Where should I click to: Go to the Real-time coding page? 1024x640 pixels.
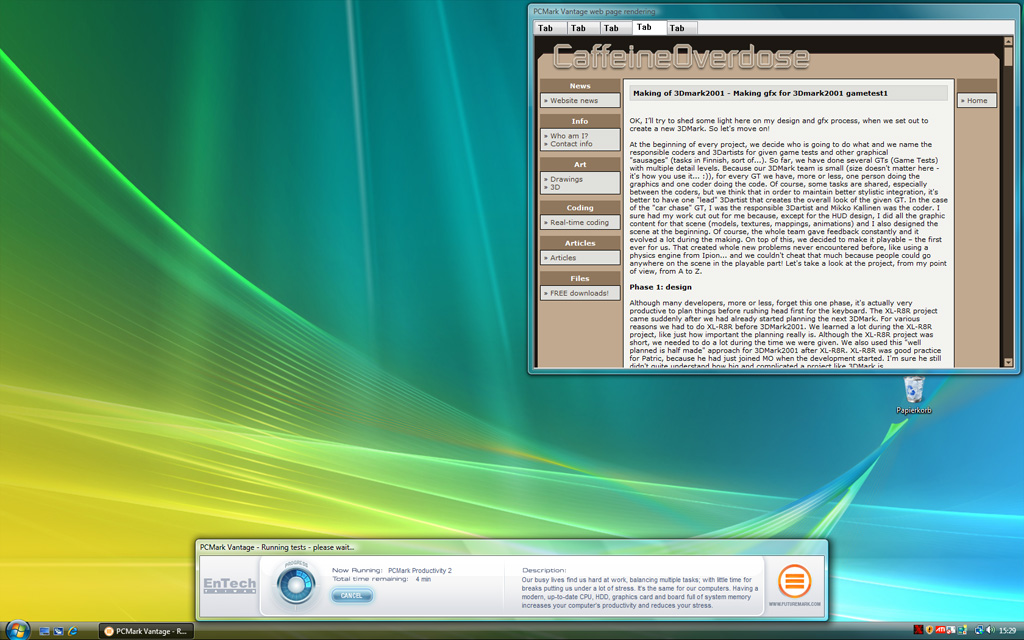[x=579, y=223]
